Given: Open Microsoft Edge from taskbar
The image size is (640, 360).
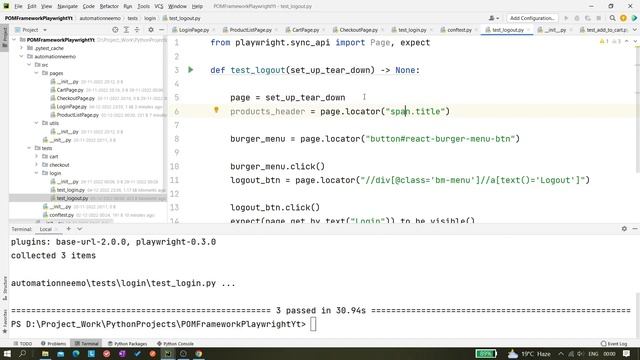Looking at the screenshot, I should (x=76, y=353).
